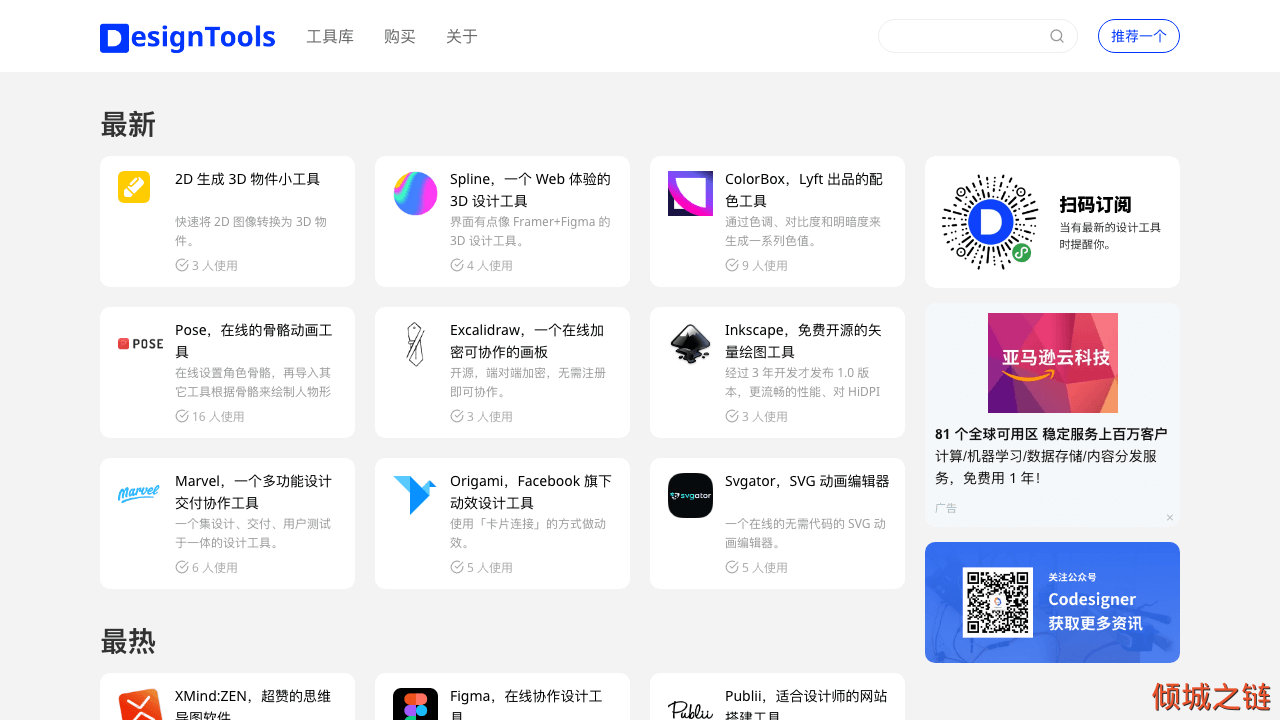Open the 购买 menu item
The width and height of the screenshot is (1280, 720).
400,37
